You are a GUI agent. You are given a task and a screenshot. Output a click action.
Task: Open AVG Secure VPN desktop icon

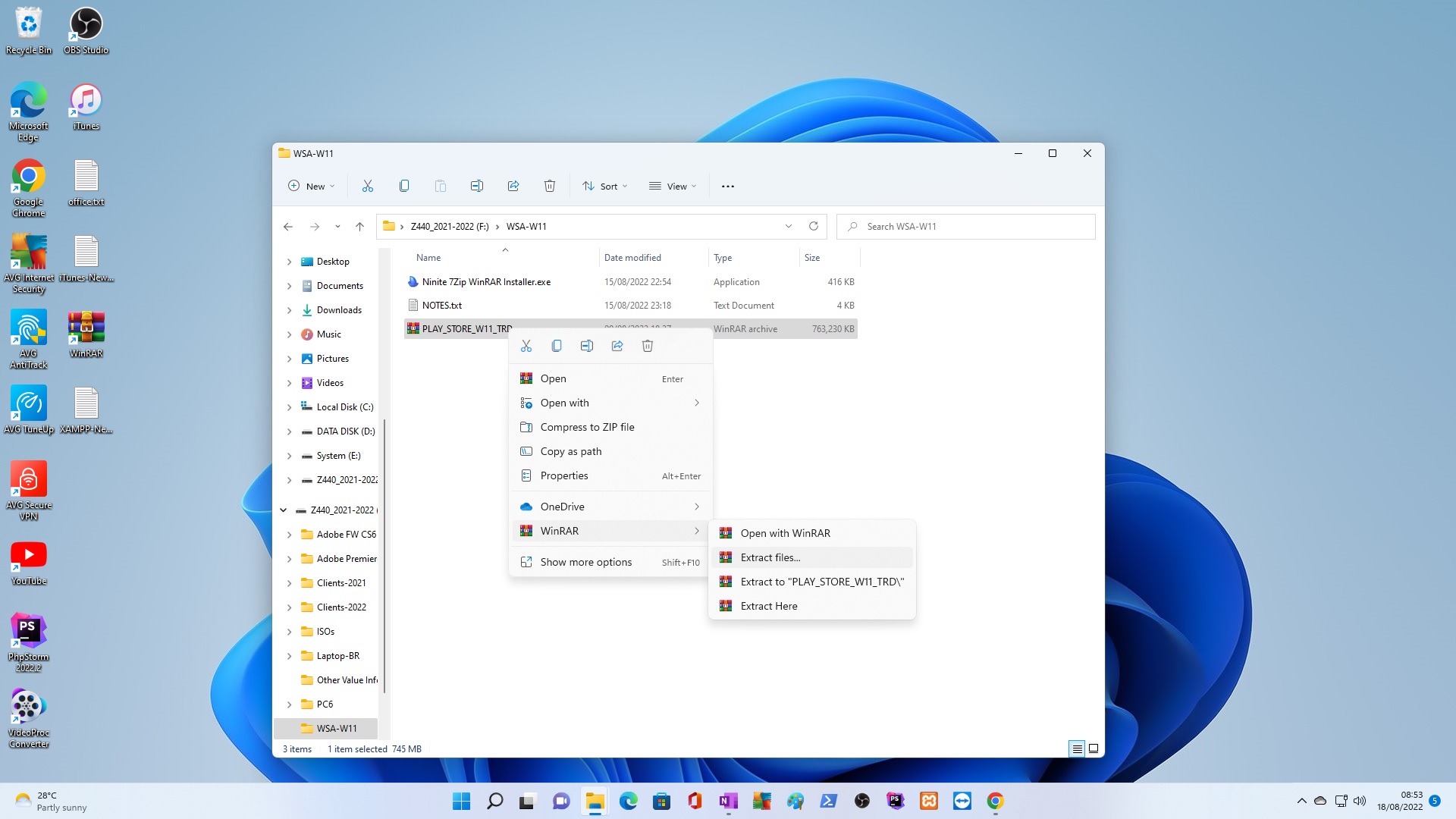coord(29,491)
